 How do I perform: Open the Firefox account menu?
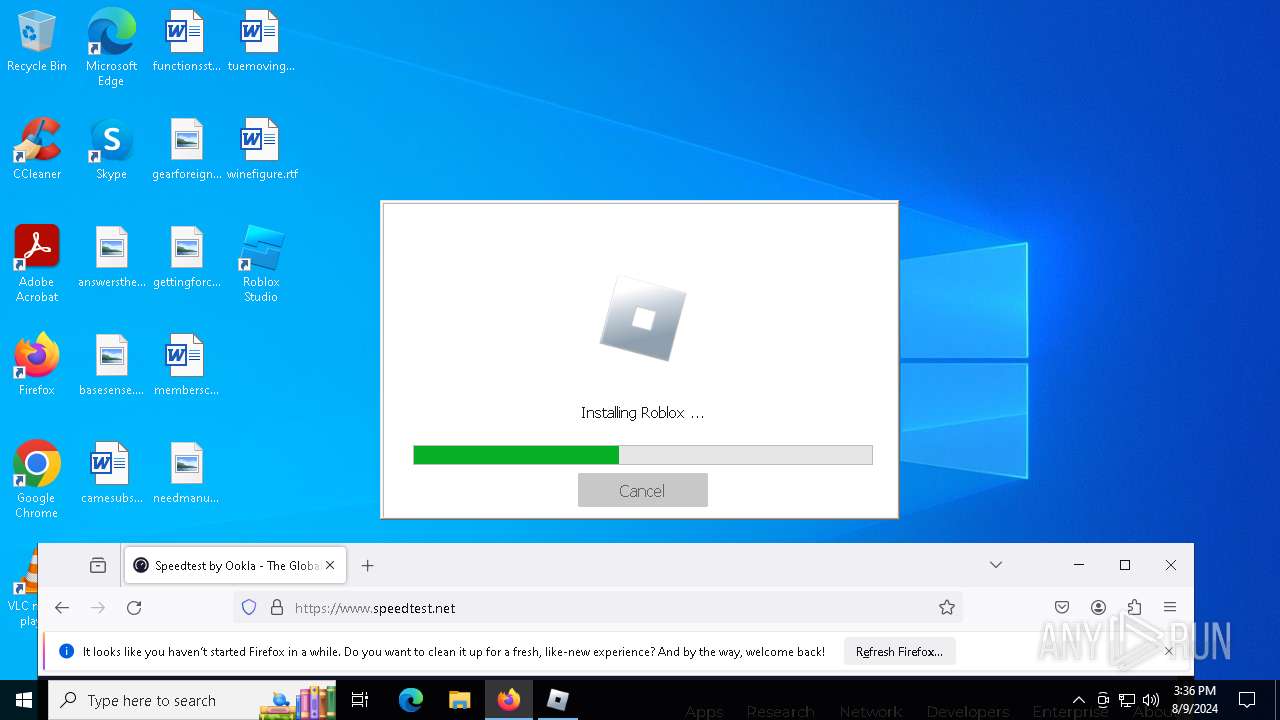pos(1098,607)
